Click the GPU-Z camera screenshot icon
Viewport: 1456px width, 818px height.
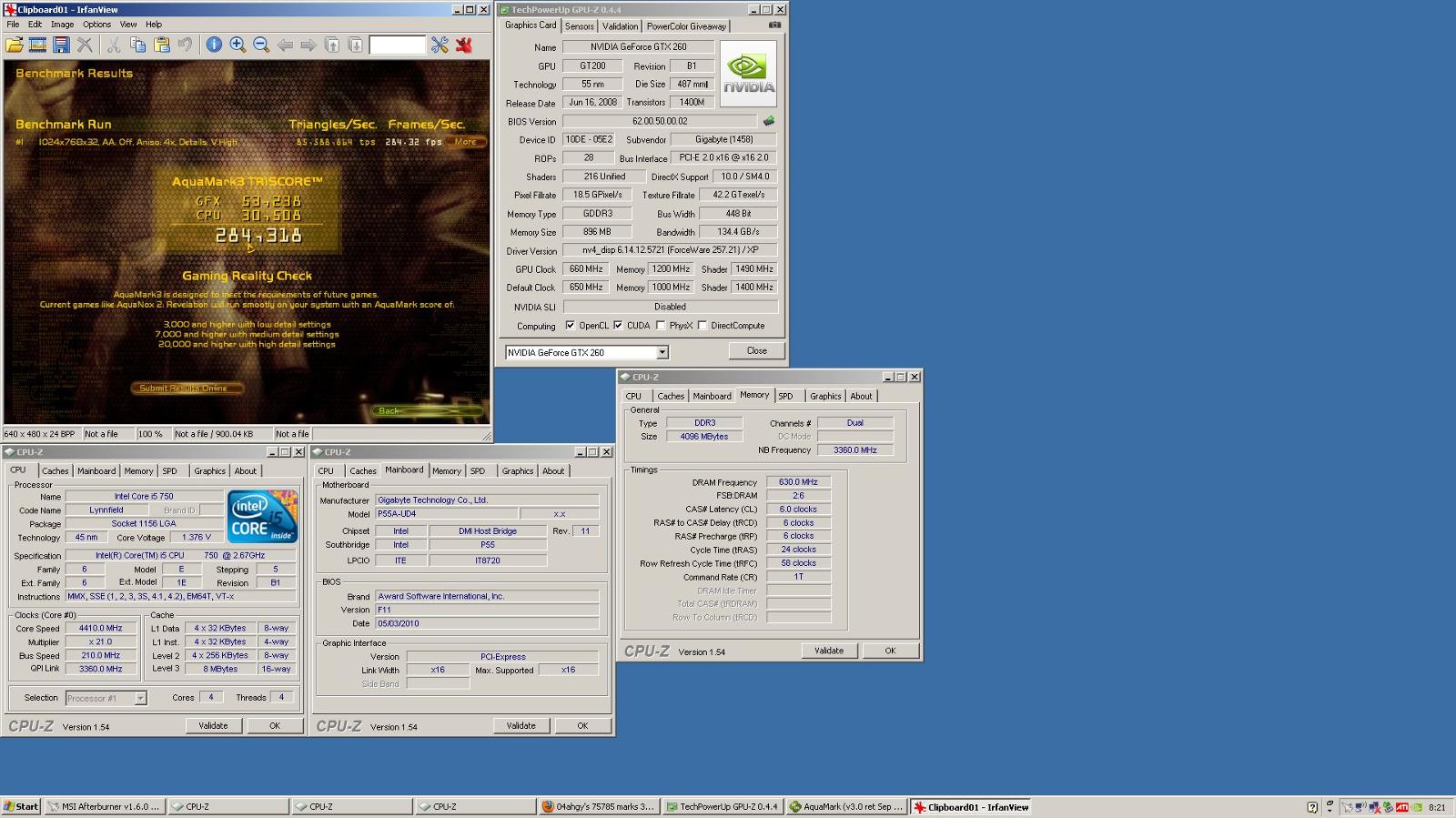tap(774, 25)
